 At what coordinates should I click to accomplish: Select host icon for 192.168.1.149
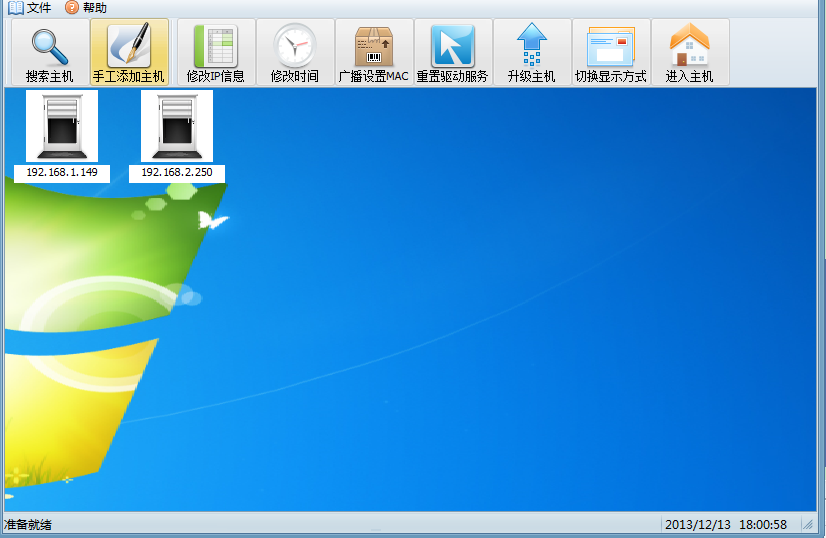[62, 126]
